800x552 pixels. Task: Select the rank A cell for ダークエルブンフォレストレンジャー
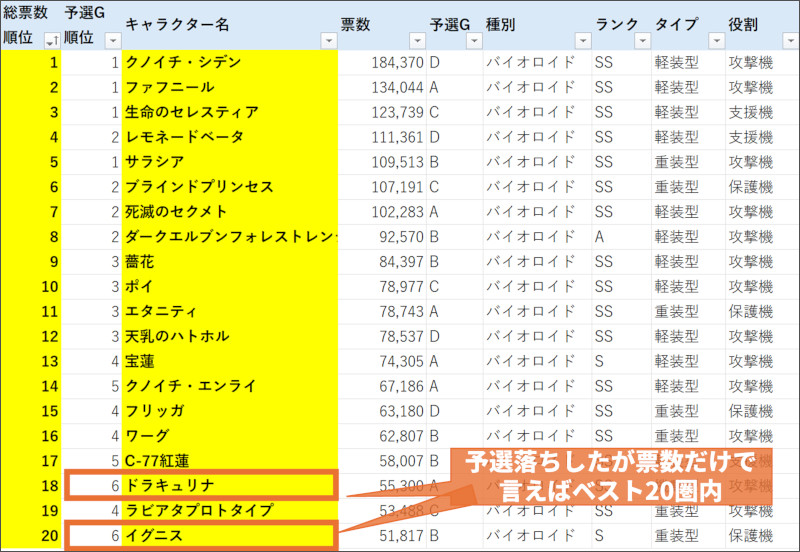pyautogui.click(x=619, y=236)
